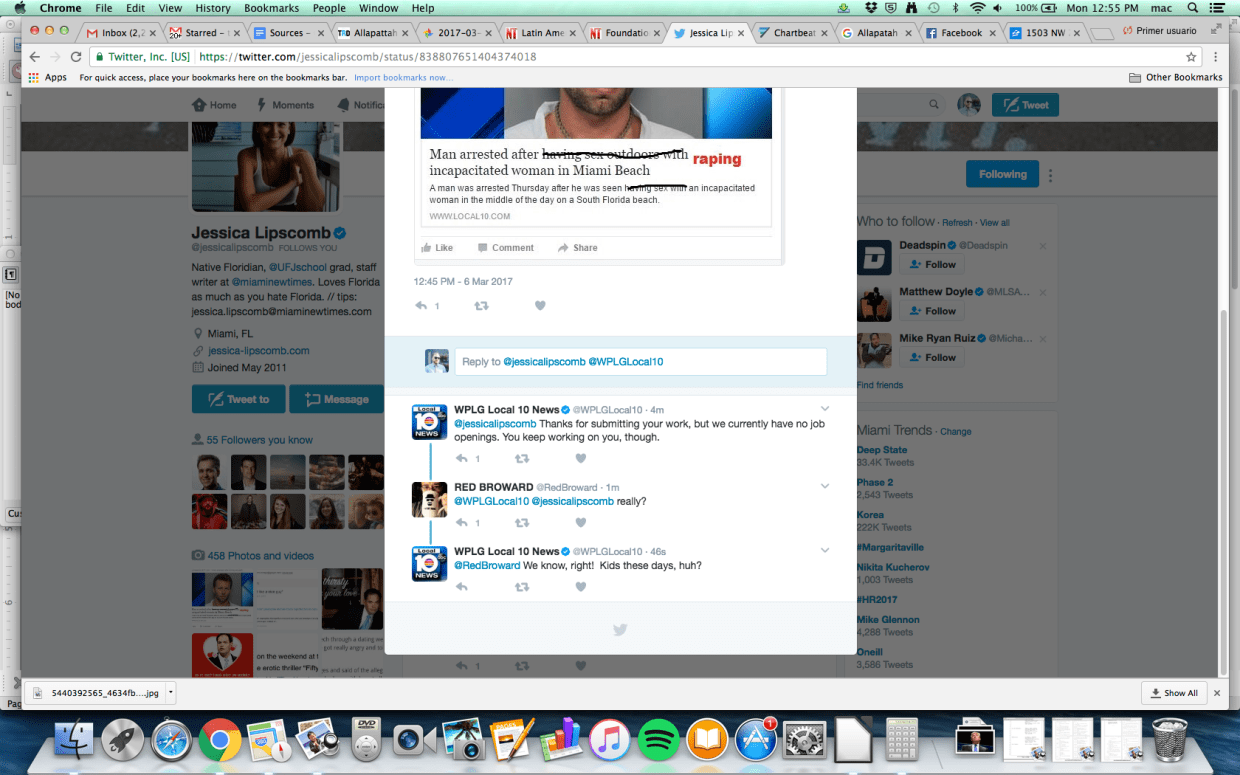Click the Twitter bird icon below the conversation
The image size is (1240, 775).
coord(620,630)
